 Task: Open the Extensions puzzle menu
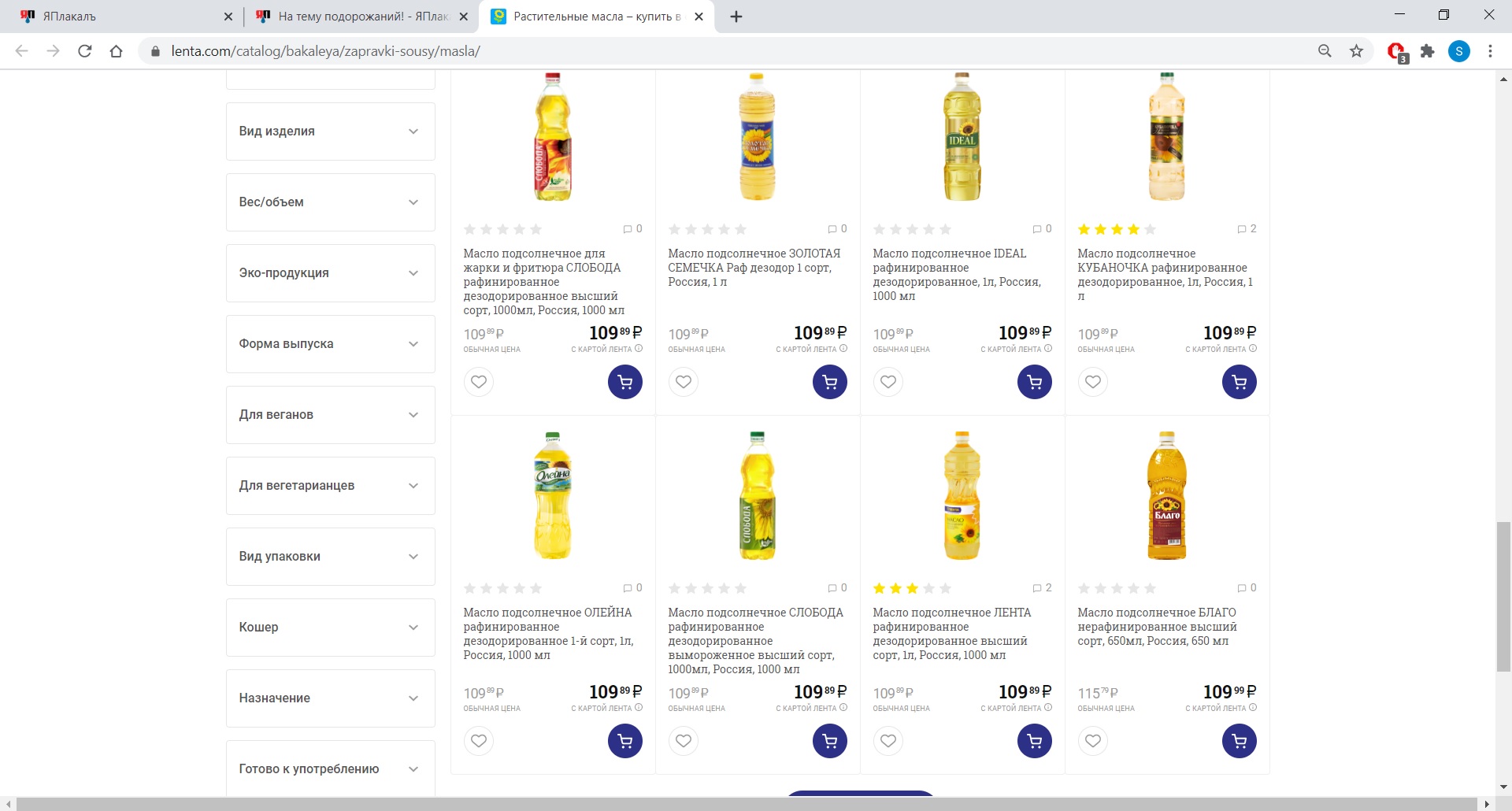(x=1427, y=51)
